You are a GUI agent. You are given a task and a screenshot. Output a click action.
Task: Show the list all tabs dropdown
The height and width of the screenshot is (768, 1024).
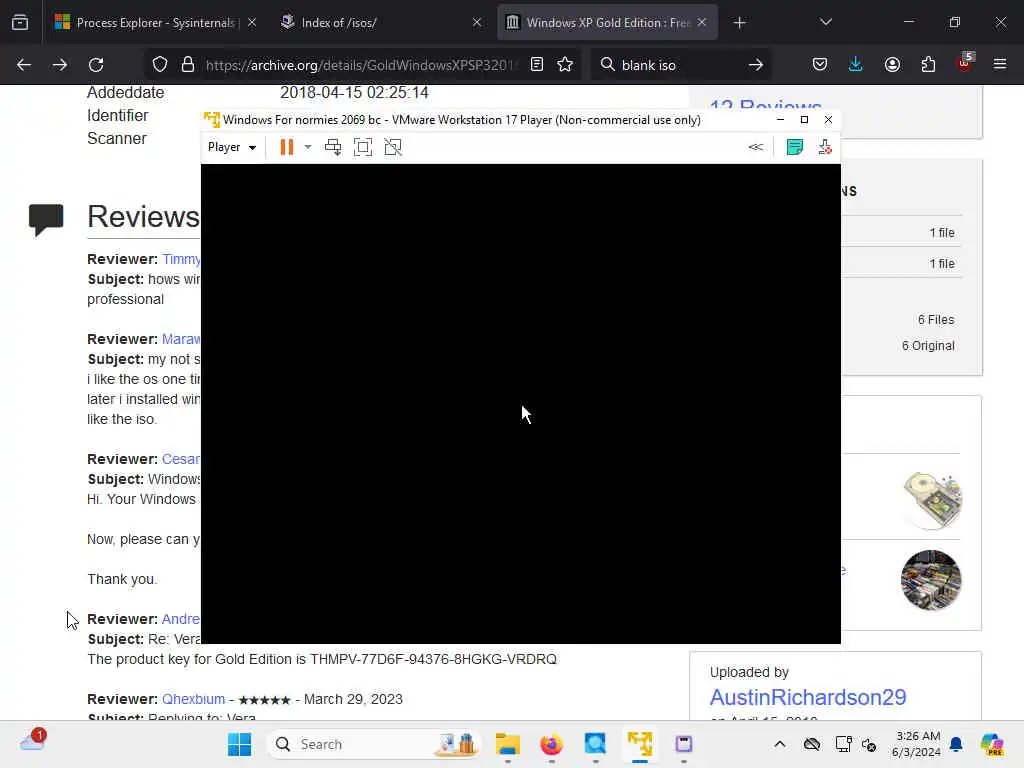pos(825,22)
